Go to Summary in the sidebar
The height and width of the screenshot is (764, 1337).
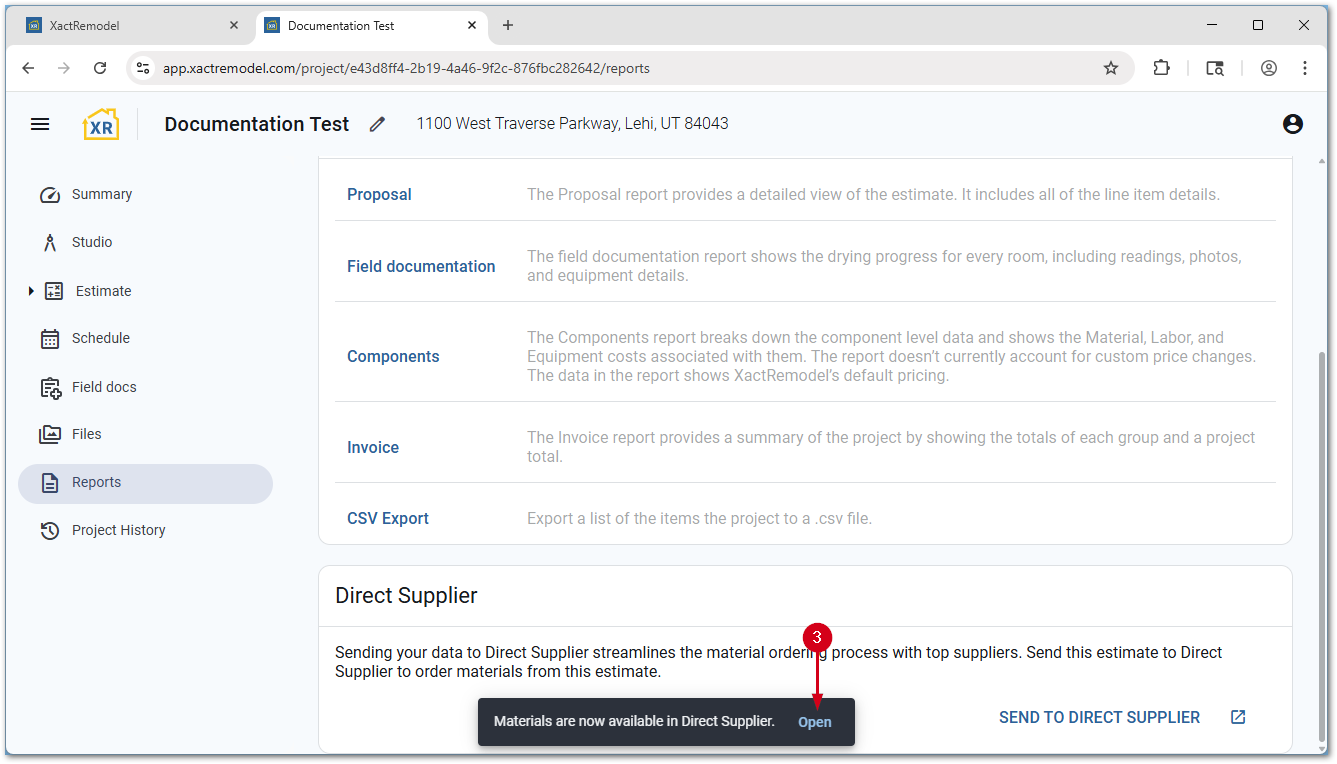(x=101, y=194)
